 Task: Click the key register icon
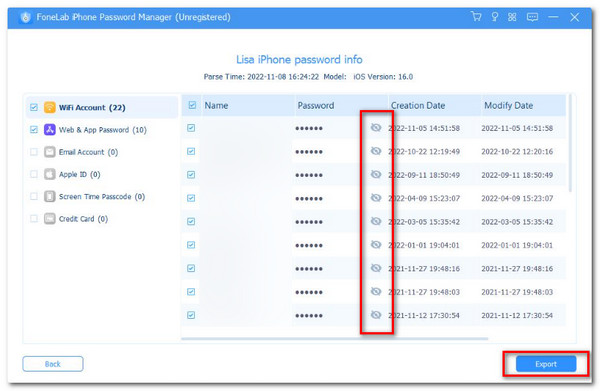click(x=494, y=17)
